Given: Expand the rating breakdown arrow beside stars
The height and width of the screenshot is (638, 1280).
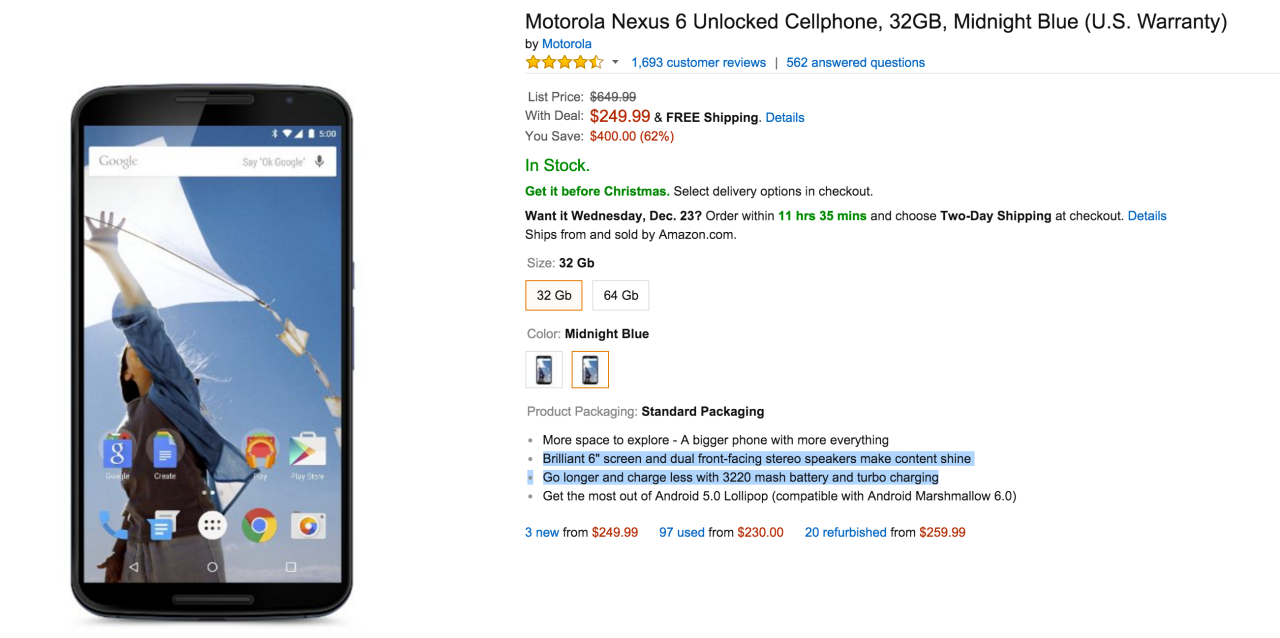Looking at the screenshot, I should (615, 62).
